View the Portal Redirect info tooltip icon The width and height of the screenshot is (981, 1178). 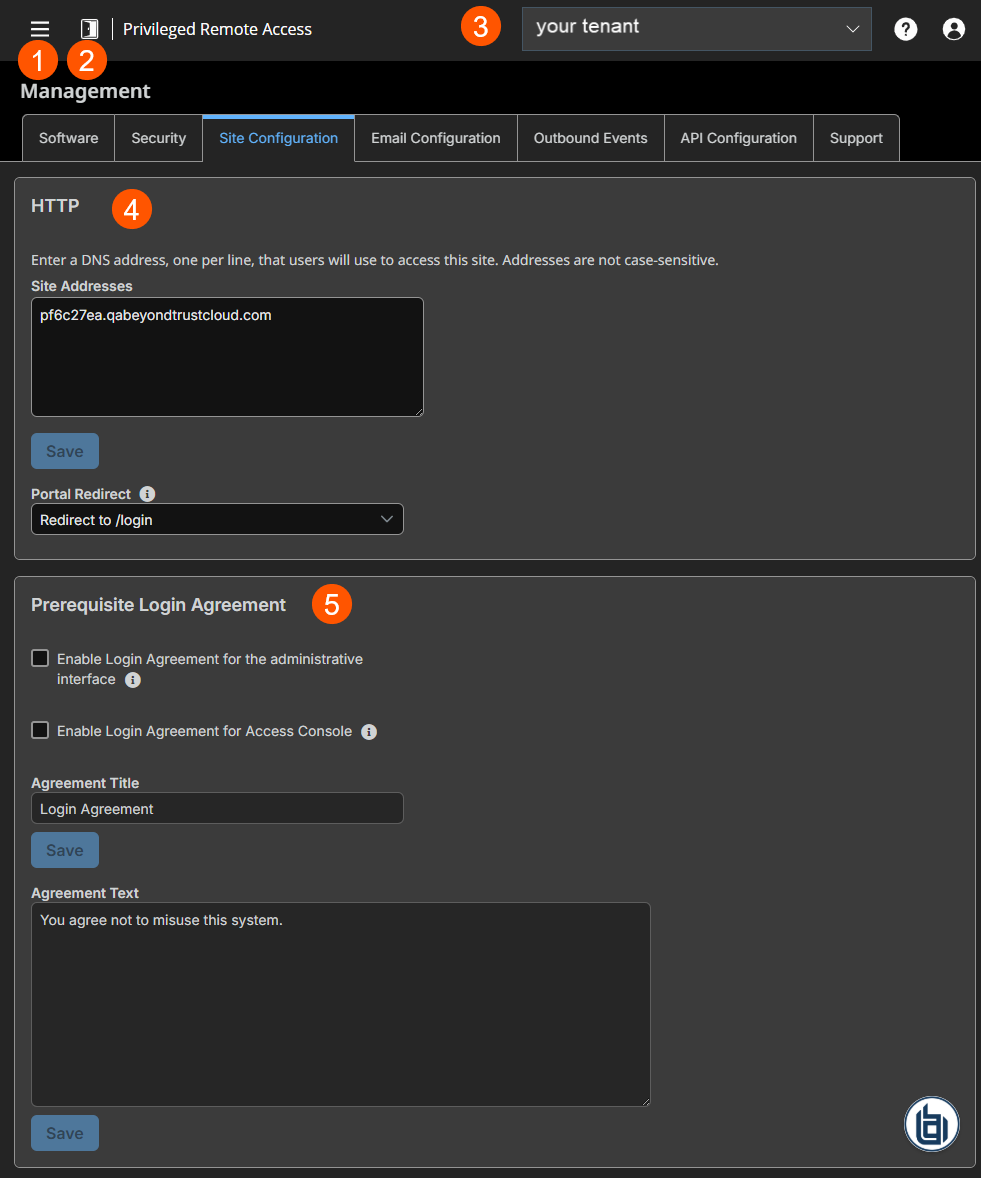[x=147, y=493]
